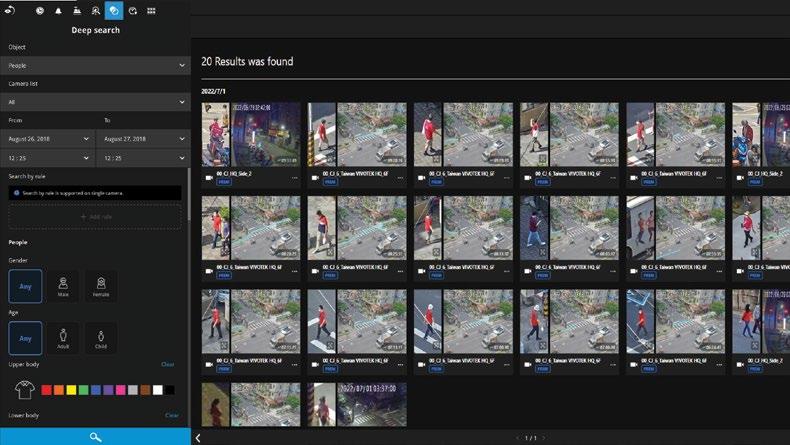
Task: Select the highlighted Deep search toolbar icon
Action: [114, 11]
